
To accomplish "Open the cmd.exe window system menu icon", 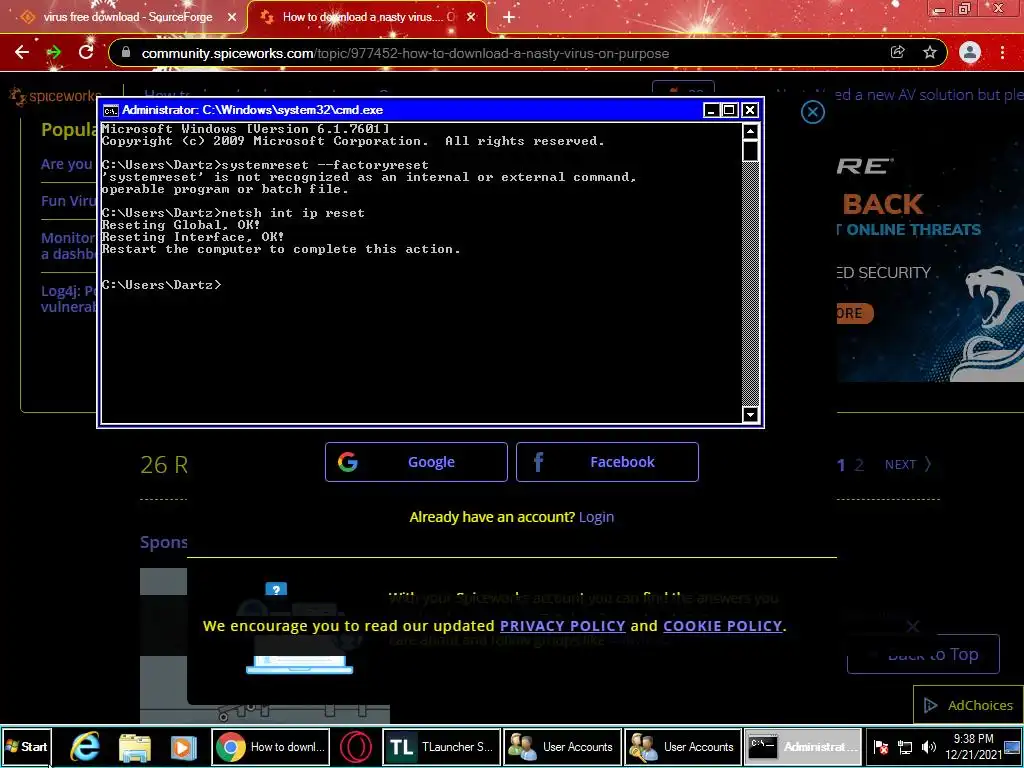I will pyautogui.click(x=111, y=110).
